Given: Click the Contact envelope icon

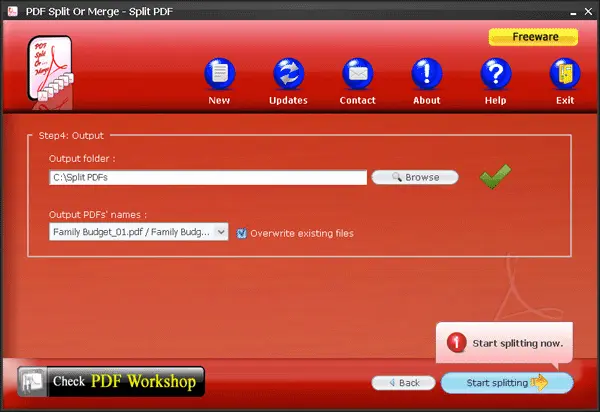Looking at the screenshot, I should pos(358,73).
